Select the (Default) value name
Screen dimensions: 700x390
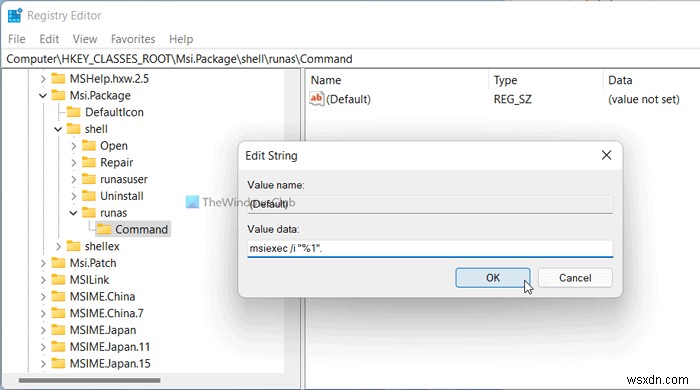coord(348,99)
